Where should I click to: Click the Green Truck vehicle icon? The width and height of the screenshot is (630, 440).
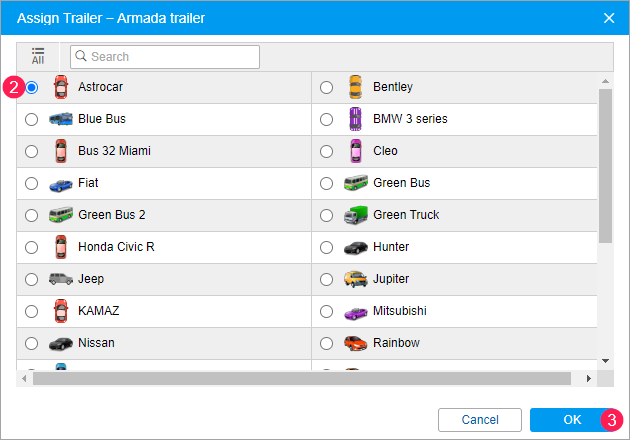(355, 215)
